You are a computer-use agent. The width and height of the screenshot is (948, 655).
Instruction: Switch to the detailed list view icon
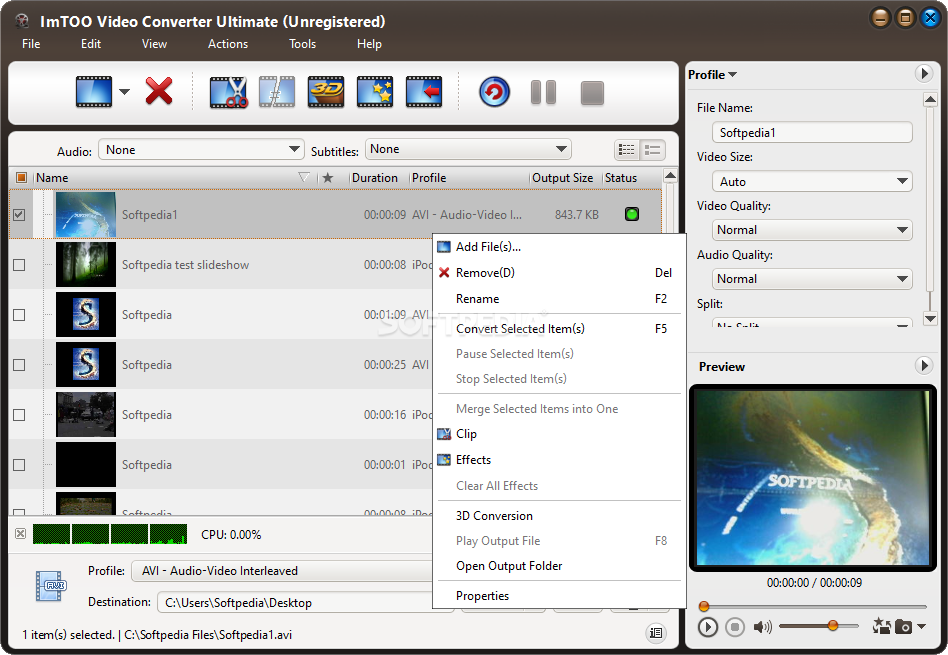[627, 150]
